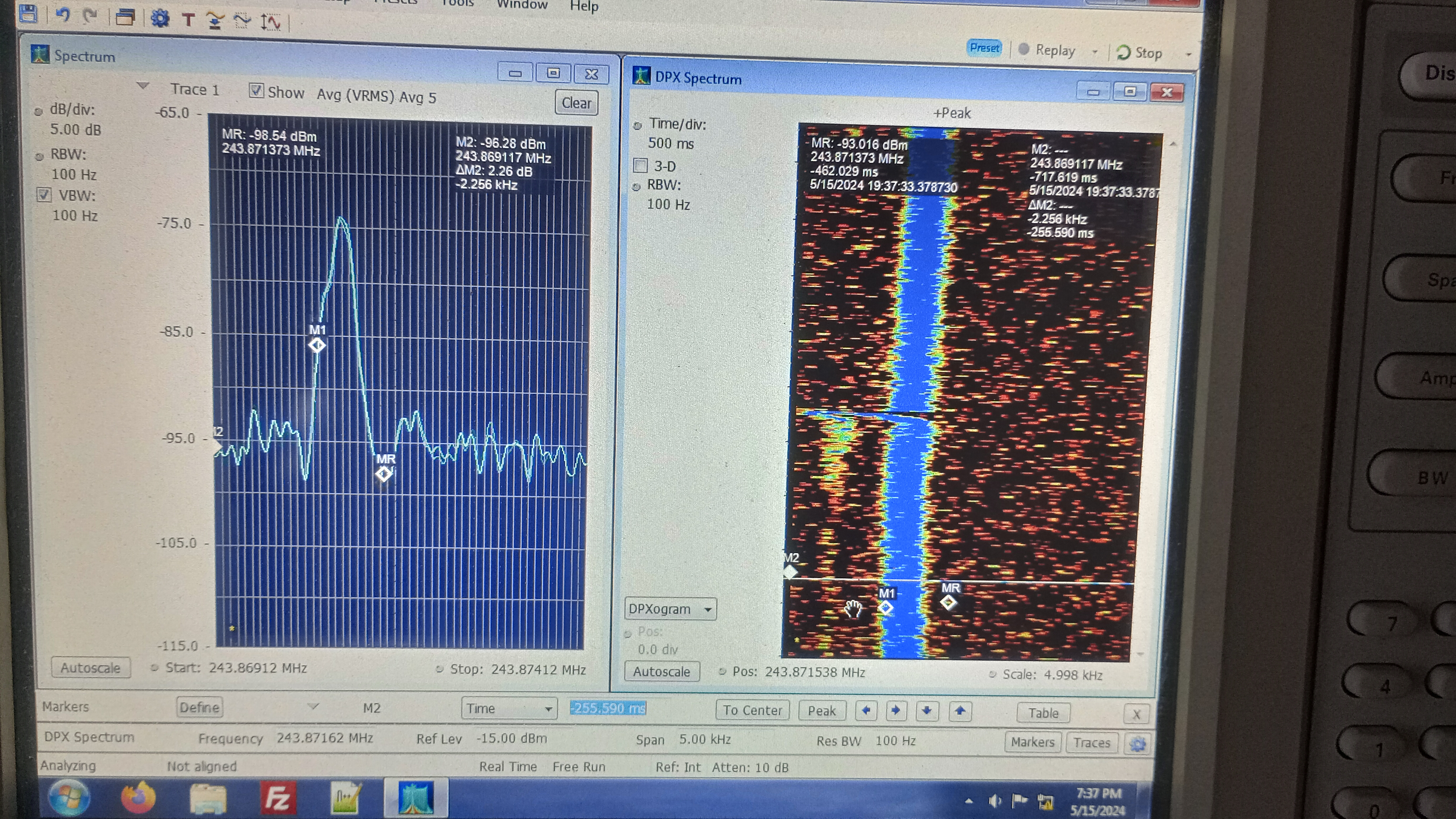Toggle the VBW checkbox
This screenshot has width=1456, height=819.
coord(44,195)
